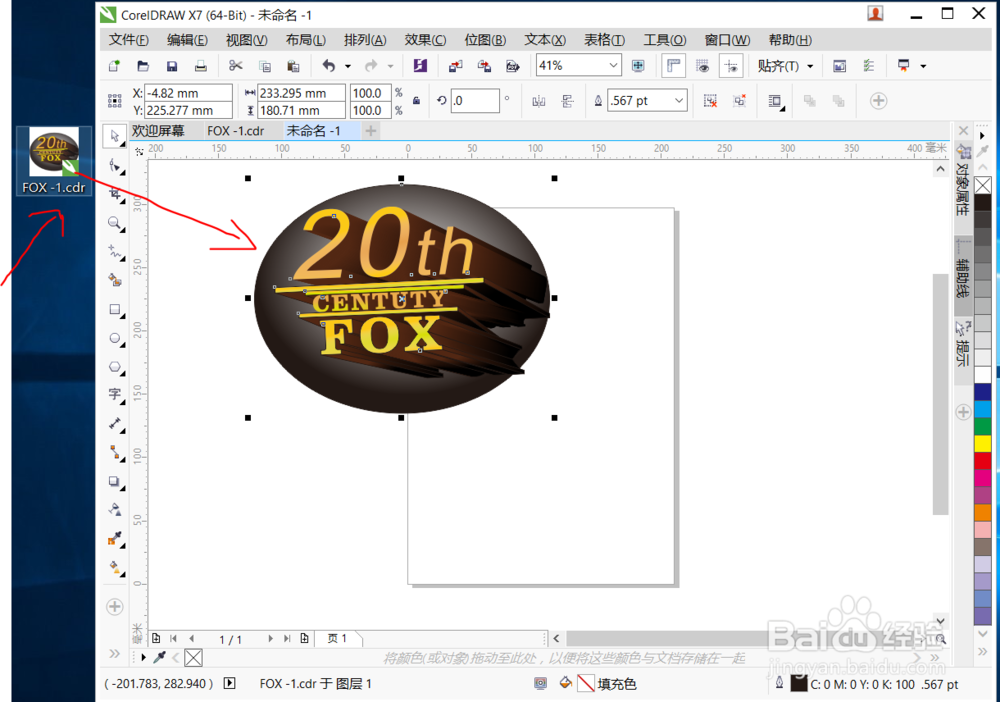Screen dimensions: 1000x702
Task: Click the full-screen preview icon
Action: pos(638,66)
